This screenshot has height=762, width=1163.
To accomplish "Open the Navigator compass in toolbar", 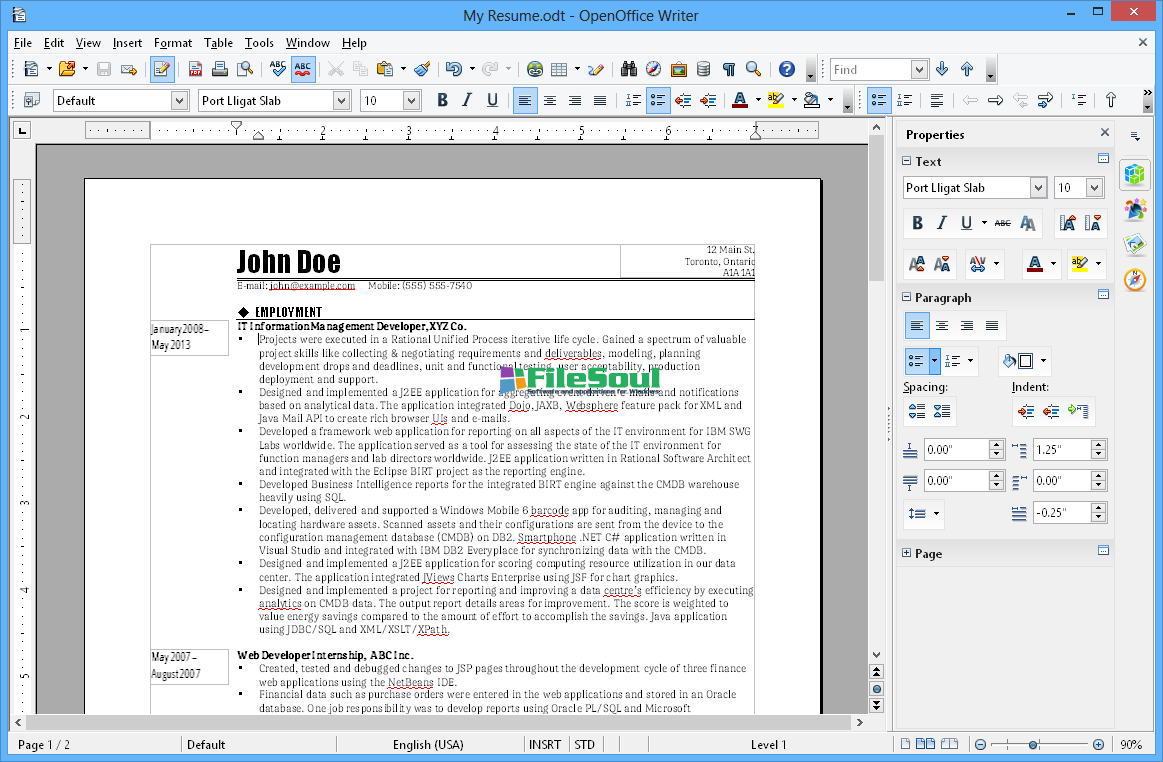I will [654, 69].
